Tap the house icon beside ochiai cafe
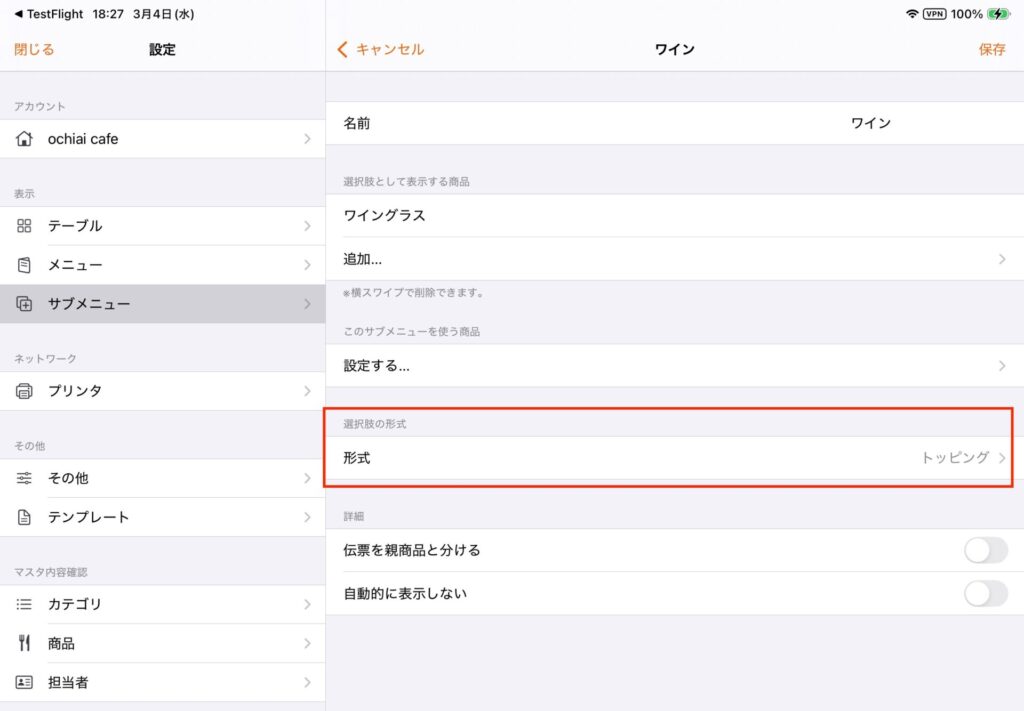This screenshot has height=711, width=1024. 25,139
